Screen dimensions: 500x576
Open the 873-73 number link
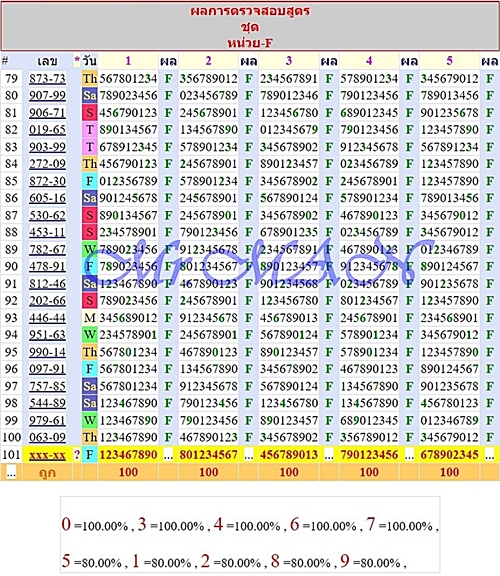(47, 78)
